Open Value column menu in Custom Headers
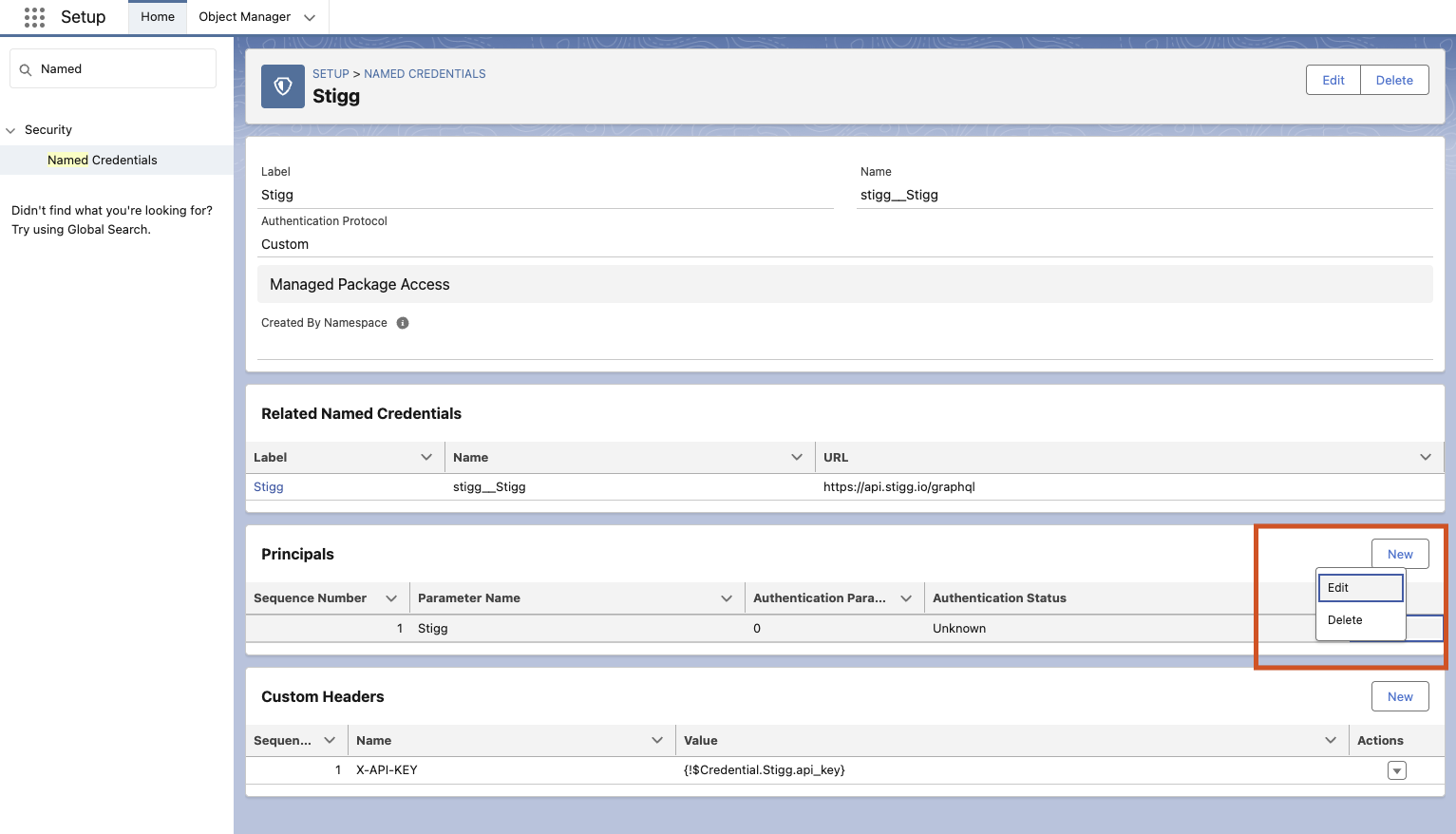This screenshot has height=834, width=1456. [1331, 741]
